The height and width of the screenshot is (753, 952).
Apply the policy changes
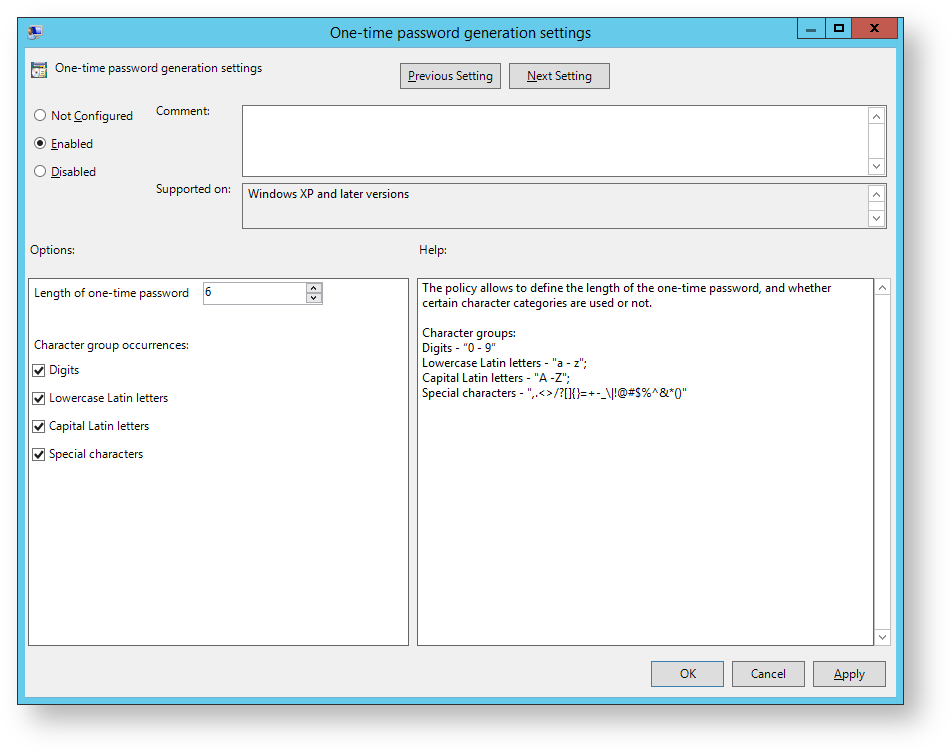849,674
